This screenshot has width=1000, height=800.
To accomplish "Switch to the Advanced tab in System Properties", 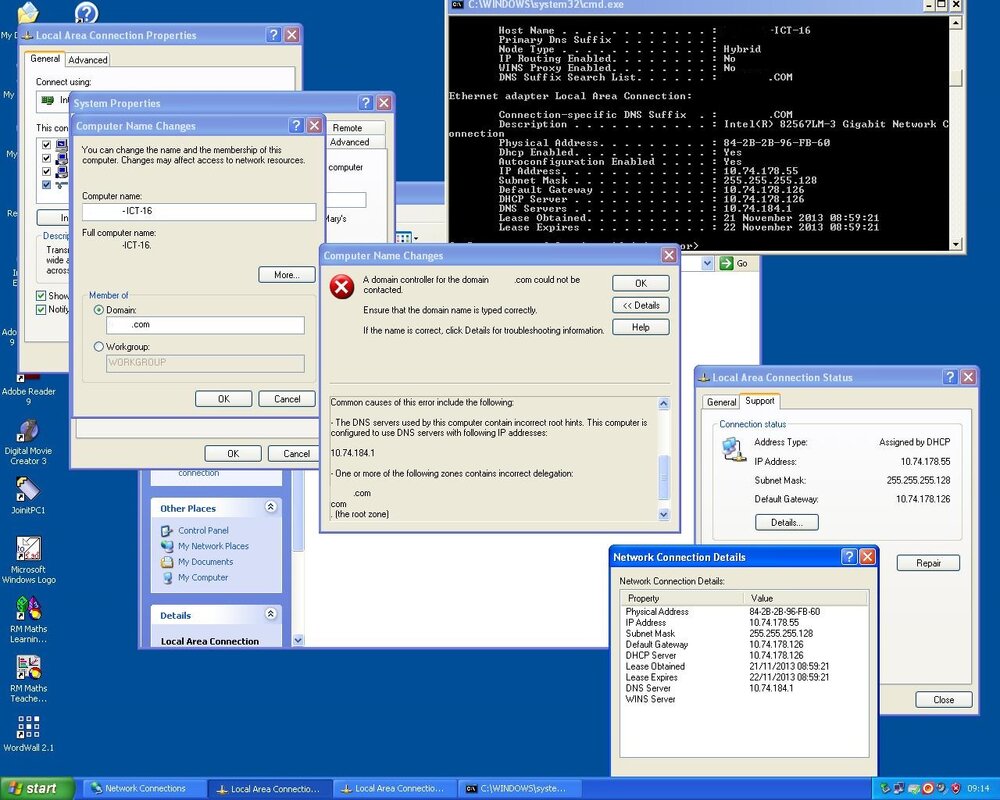I will pos(349,142).
